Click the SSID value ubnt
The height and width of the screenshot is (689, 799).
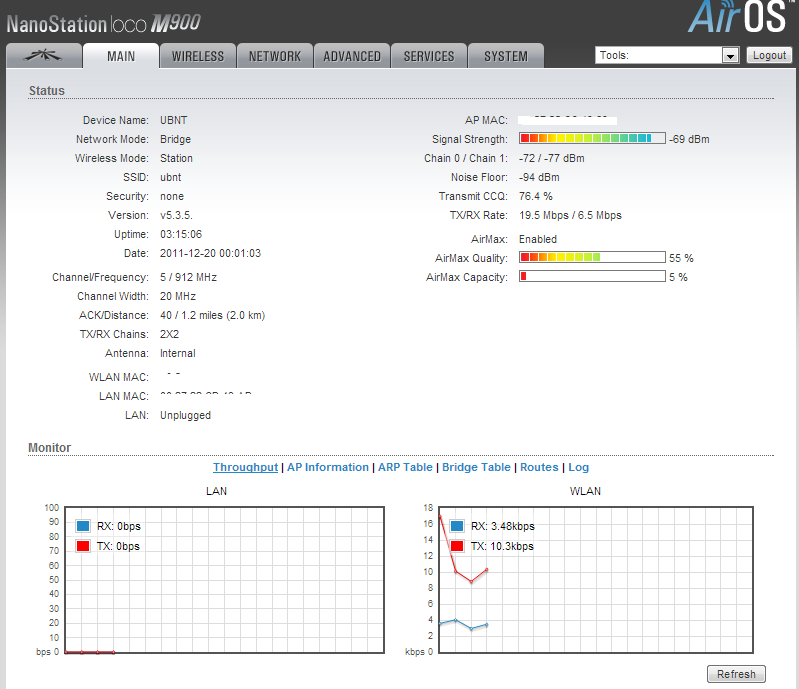tap(171, 177)
